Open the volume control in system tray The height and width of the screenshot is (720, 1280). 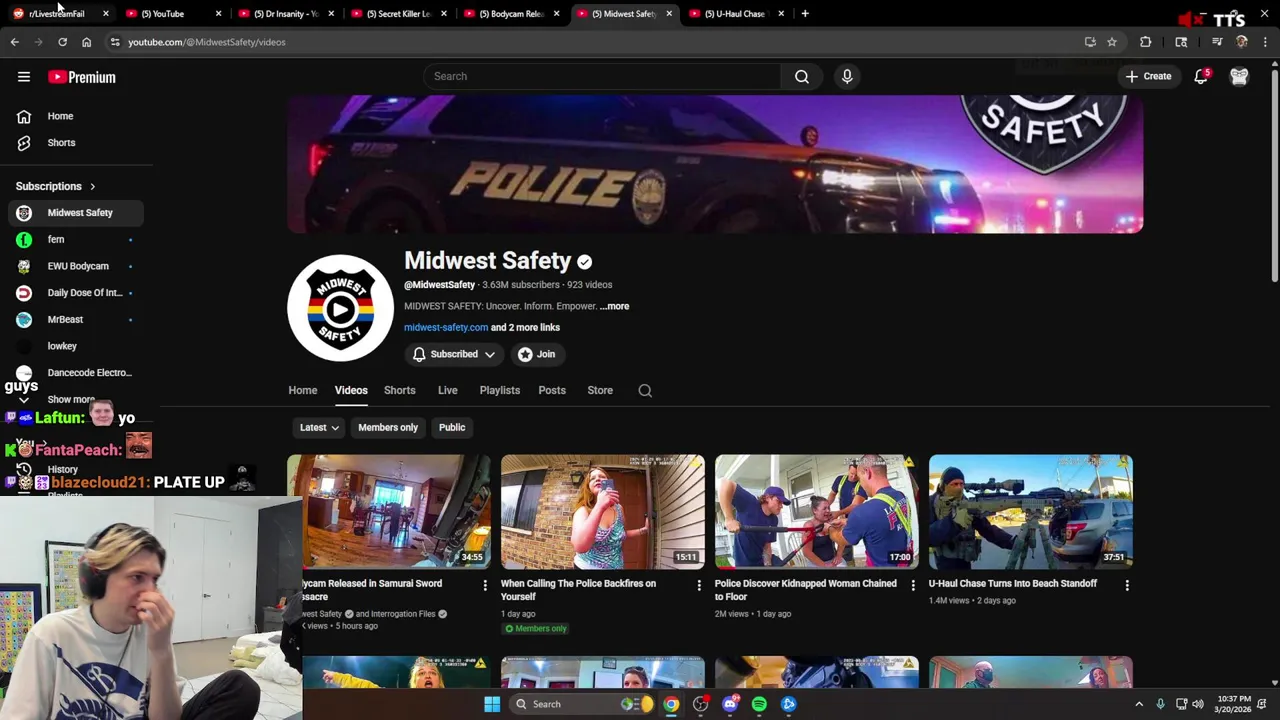tap(1198, 704)
